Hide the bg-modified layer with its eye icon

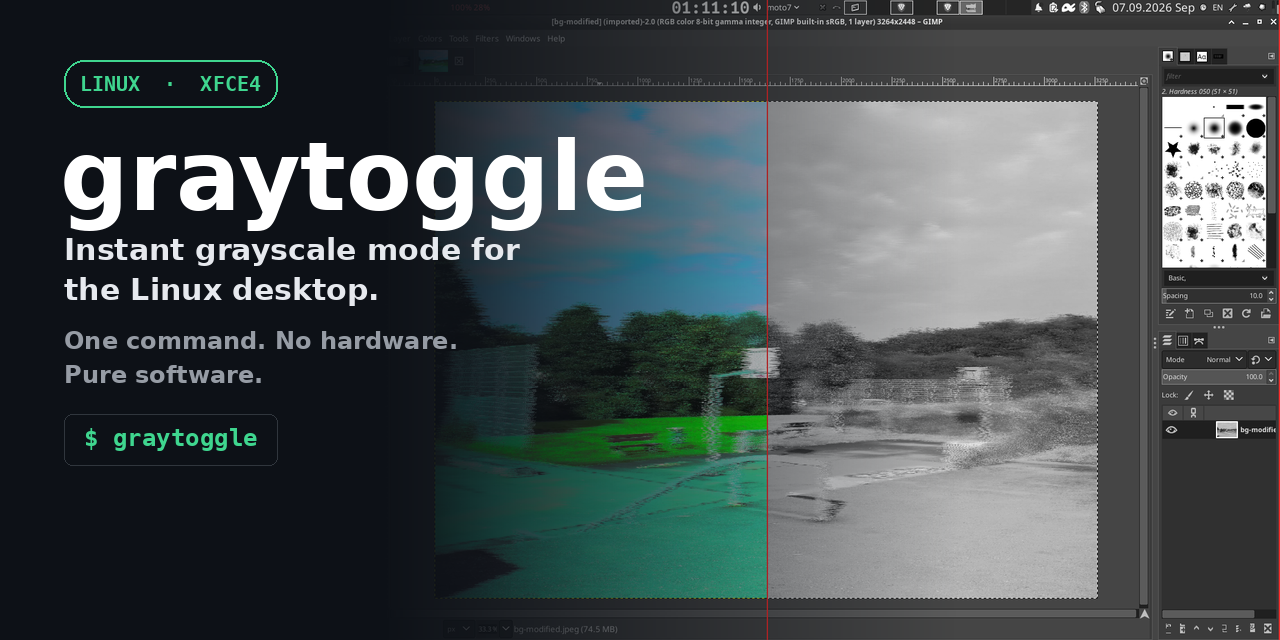point(1172,430)
